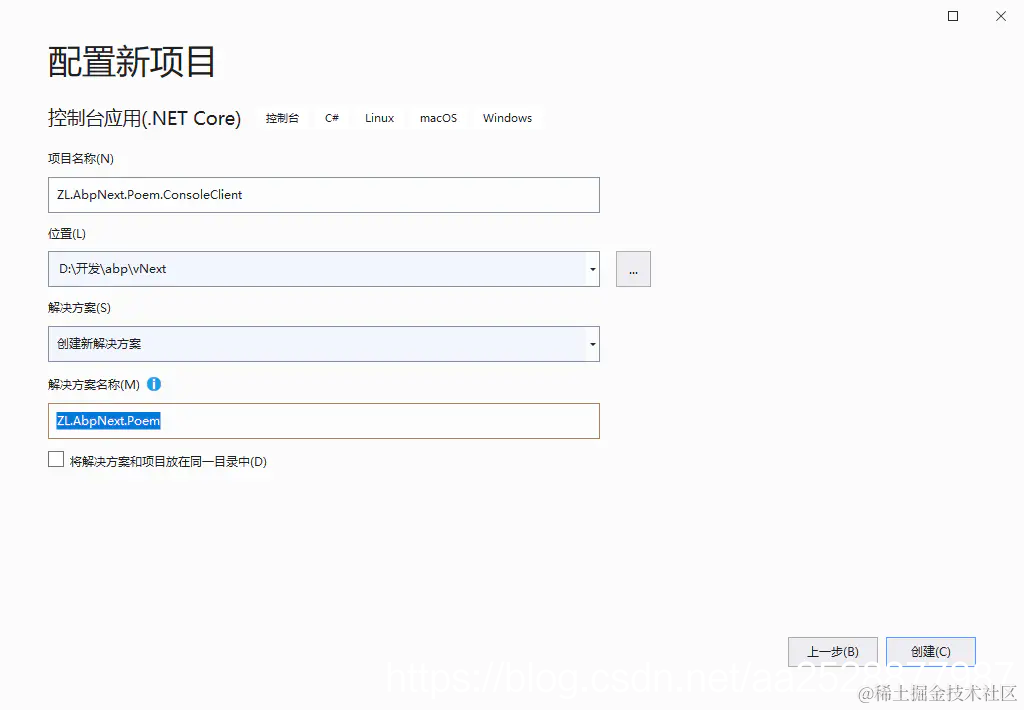Select the Linux platform tag
Screen dimensions: 1024x710
379,117
